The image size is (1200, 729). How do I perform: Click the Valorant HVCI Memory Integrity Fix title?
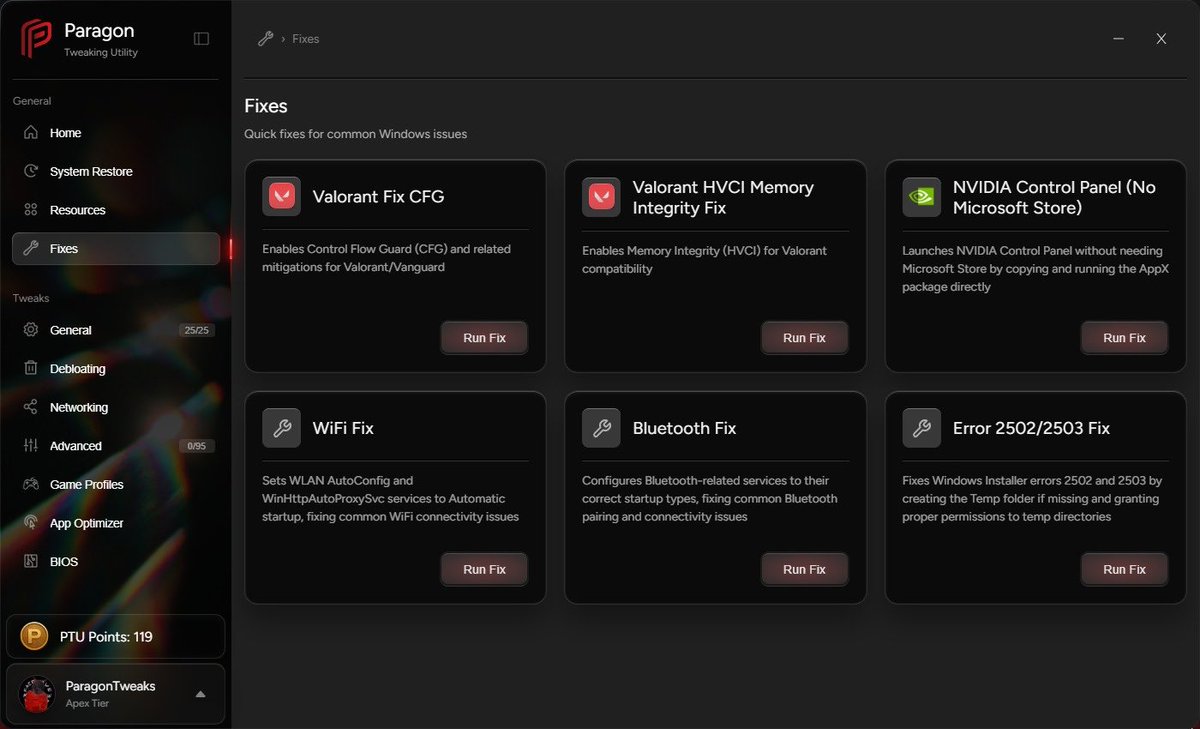pos(723,198)
